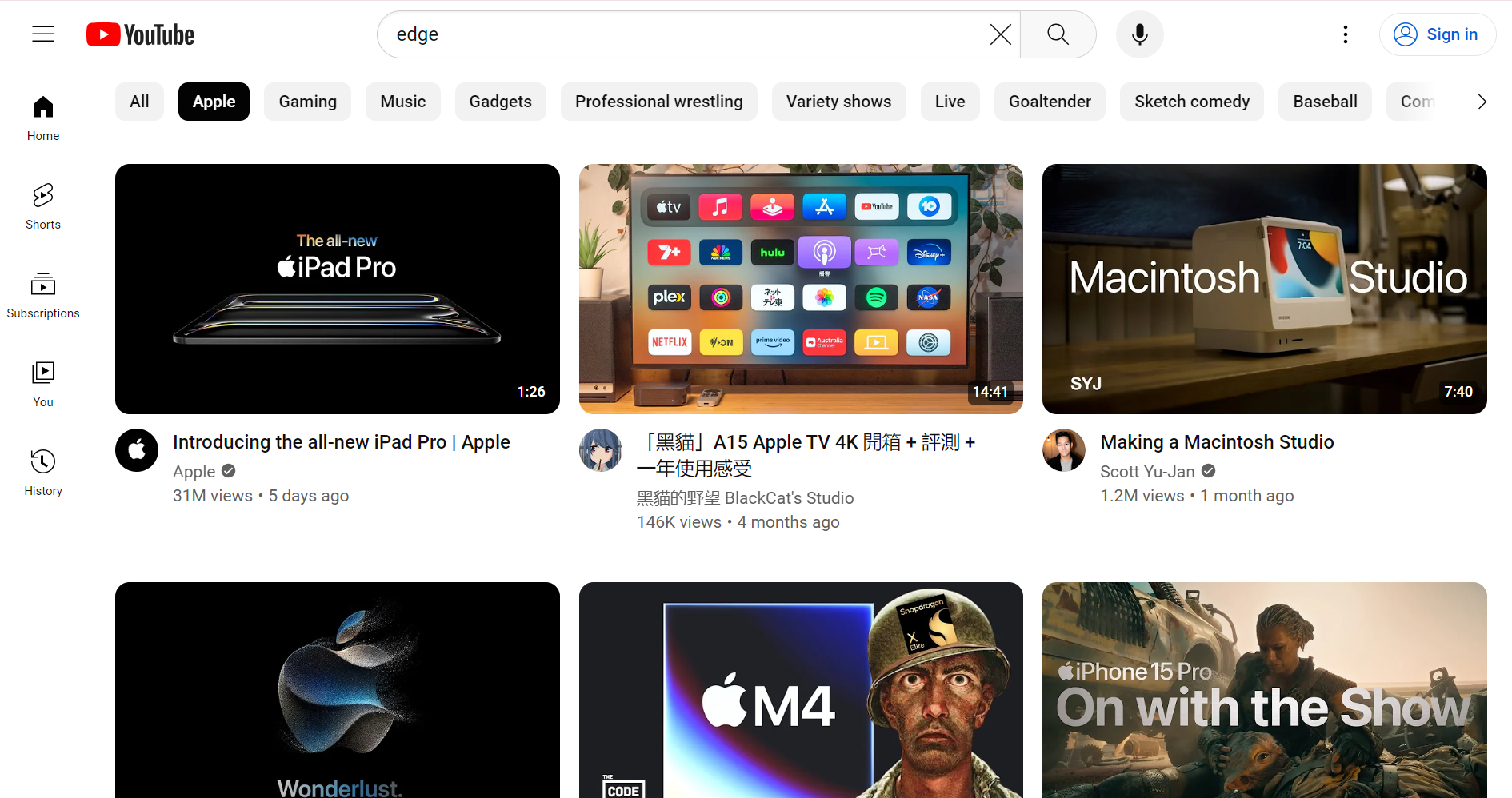Show more chips with right arrow
The image size is (1512, 798).
1482,102
